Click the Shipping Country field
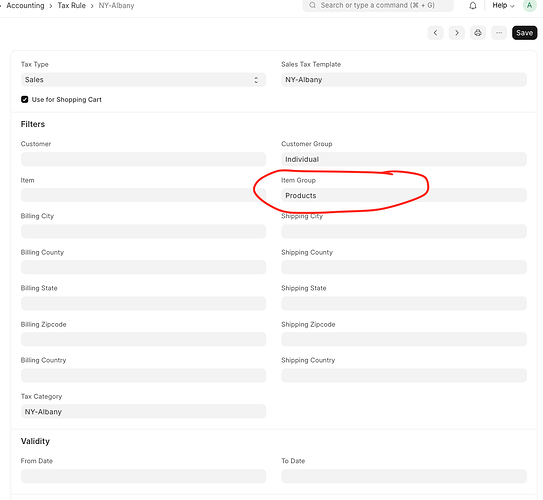 point(404,375)
